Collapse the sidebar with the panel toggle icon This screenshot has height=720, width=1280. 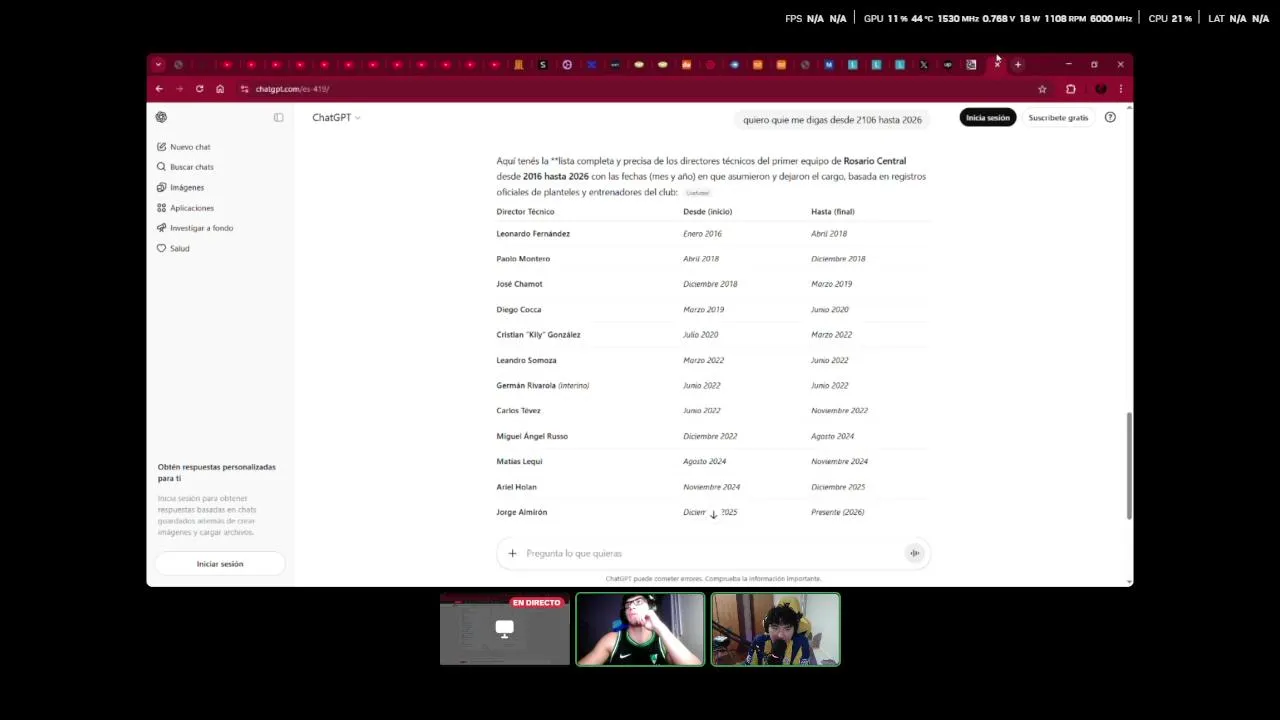[x=279, y=117]
